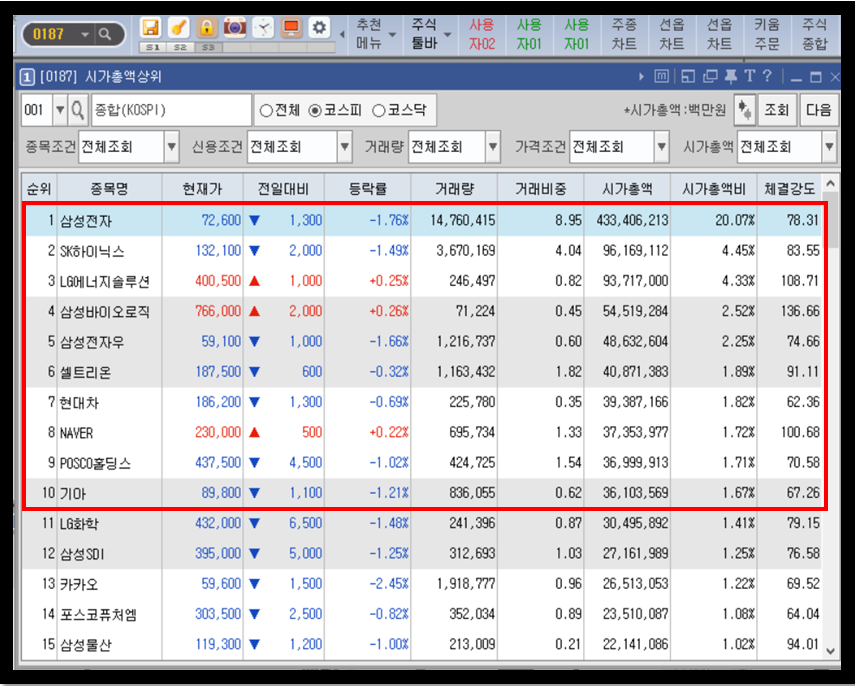The width and height of the screenshot is (855, 686).
Task: Click the T font icon in title bar
Action: [749, 76]
